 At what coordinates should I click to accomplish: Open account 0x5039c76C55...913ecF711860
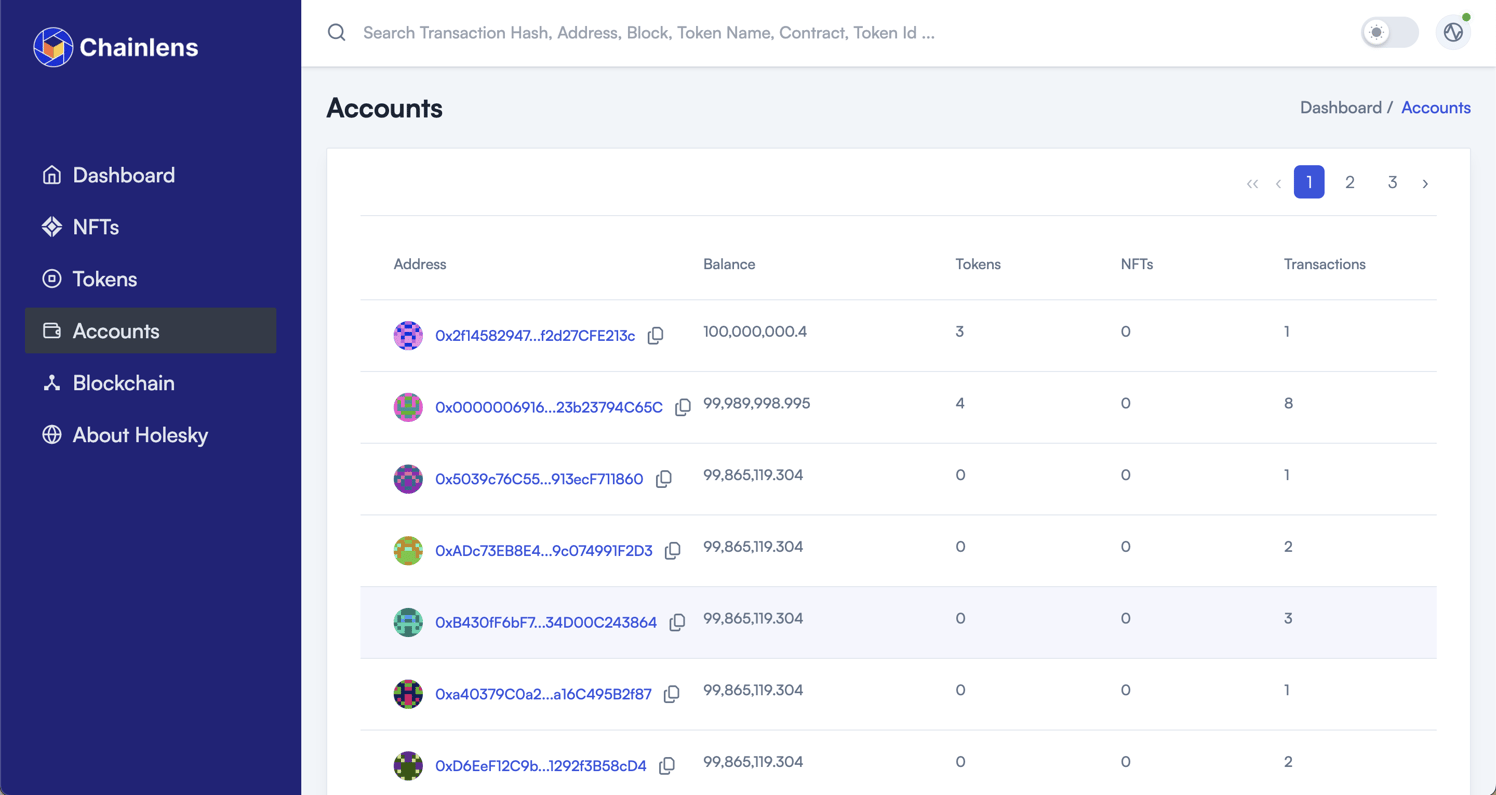(x=537, y=479)
